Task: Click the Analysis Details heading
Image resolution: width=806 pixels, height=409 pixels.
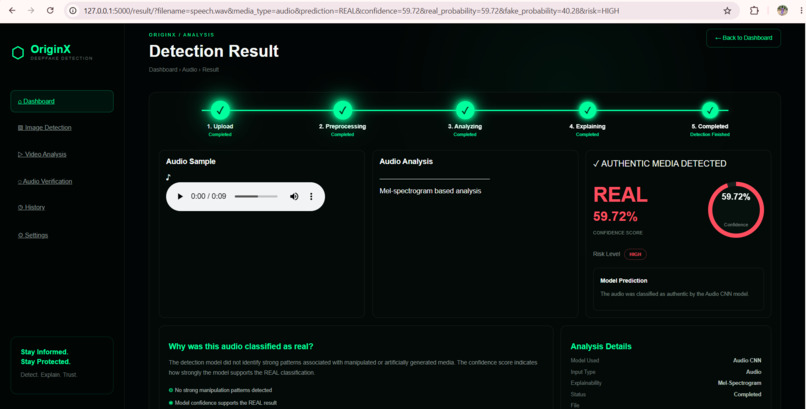Action: coord(601,347)
